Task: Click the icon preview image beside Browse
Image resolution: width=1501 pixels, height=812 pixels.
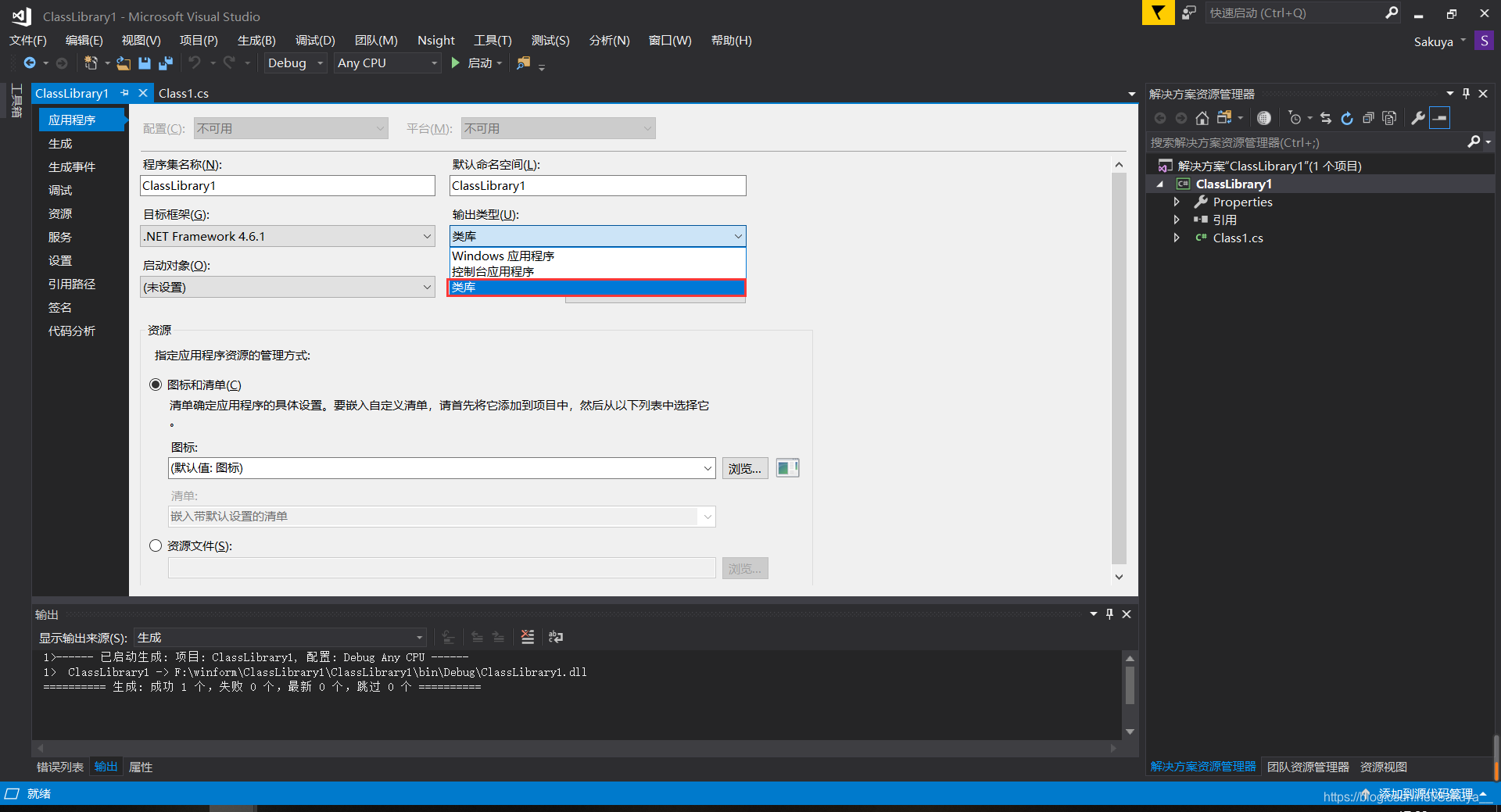Action: point(787,468)
